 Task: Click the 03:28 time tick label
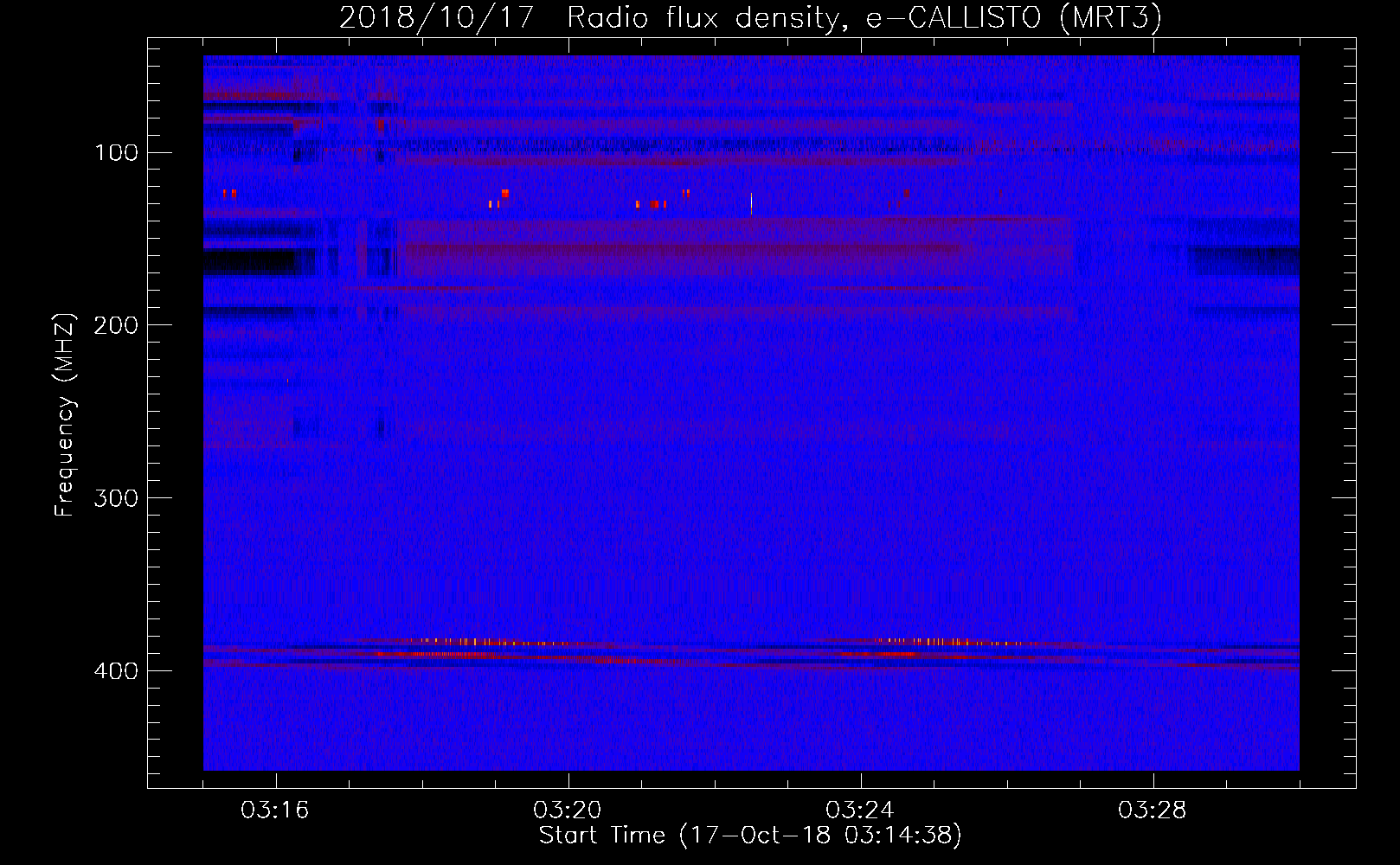tap(1153, 811)
